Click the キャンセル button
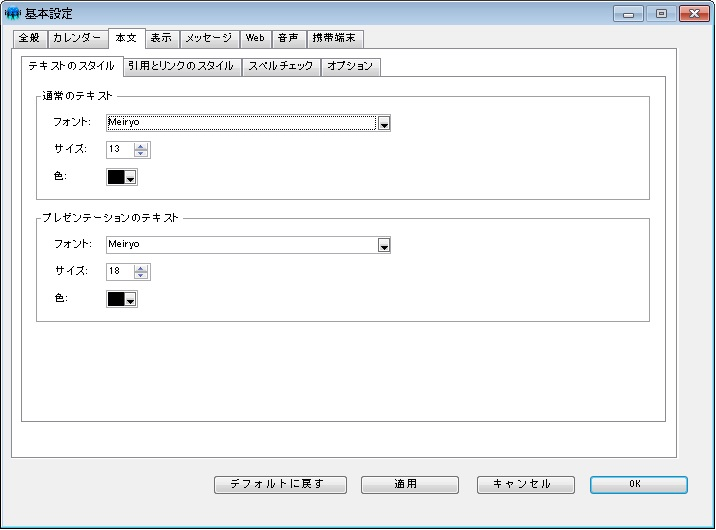The image size is (716, 530). coord(526,485)
